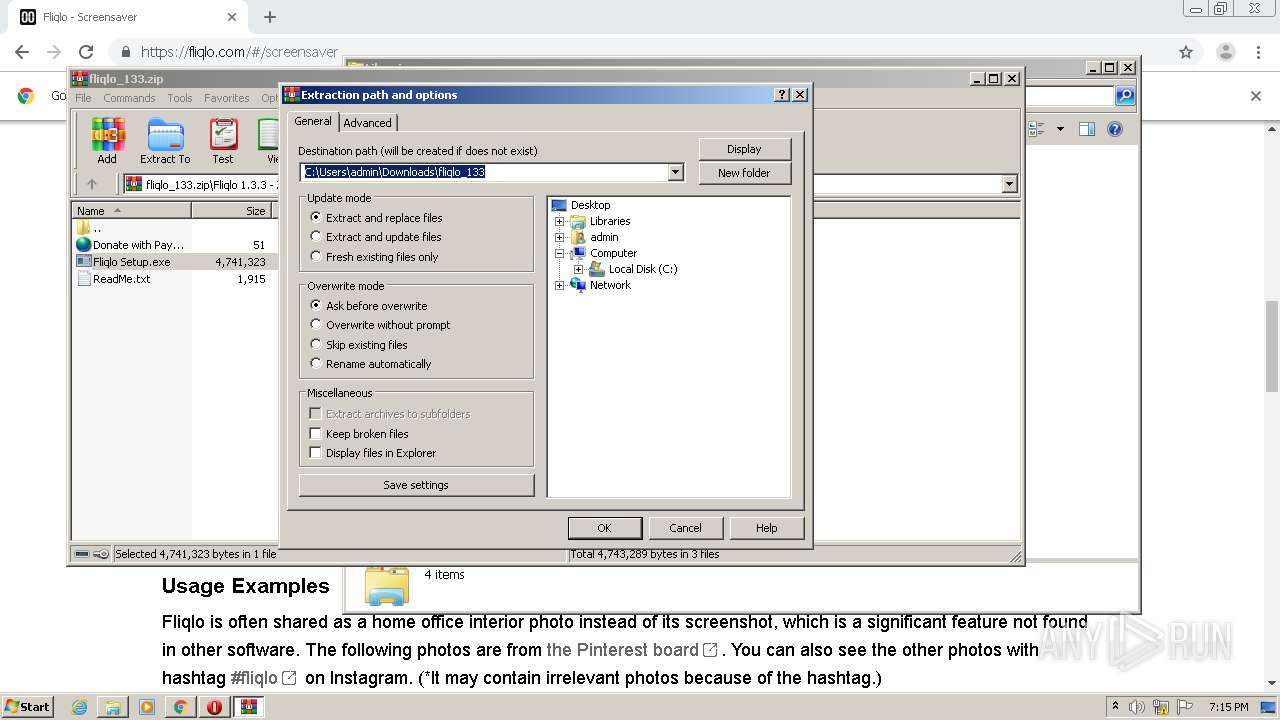The image size is (1280, 720).
Task: Click Cancel in extraction dialog
Action: 685,528
